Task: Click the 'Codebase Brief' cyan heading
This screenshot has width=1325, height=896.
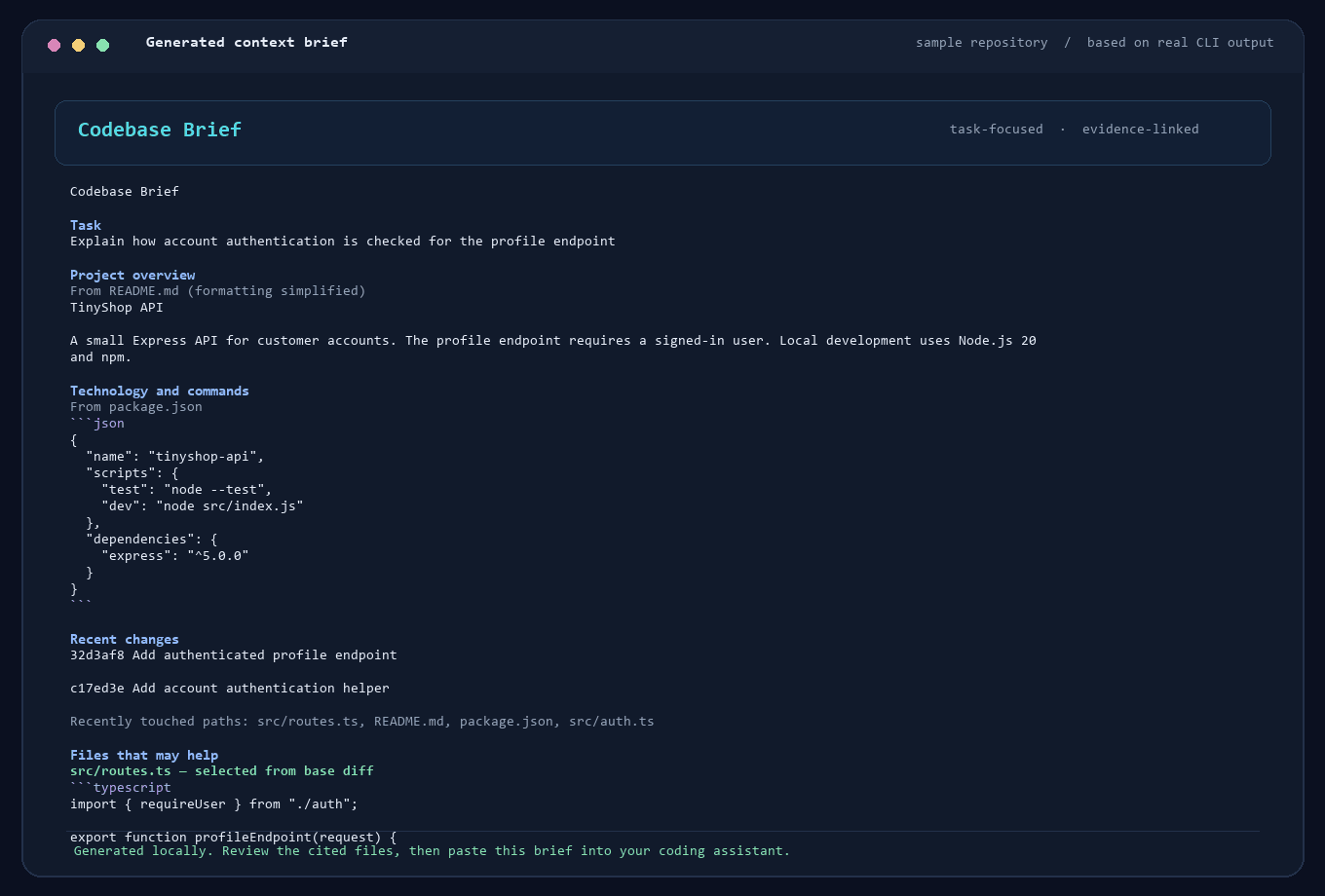Action: 160,130
